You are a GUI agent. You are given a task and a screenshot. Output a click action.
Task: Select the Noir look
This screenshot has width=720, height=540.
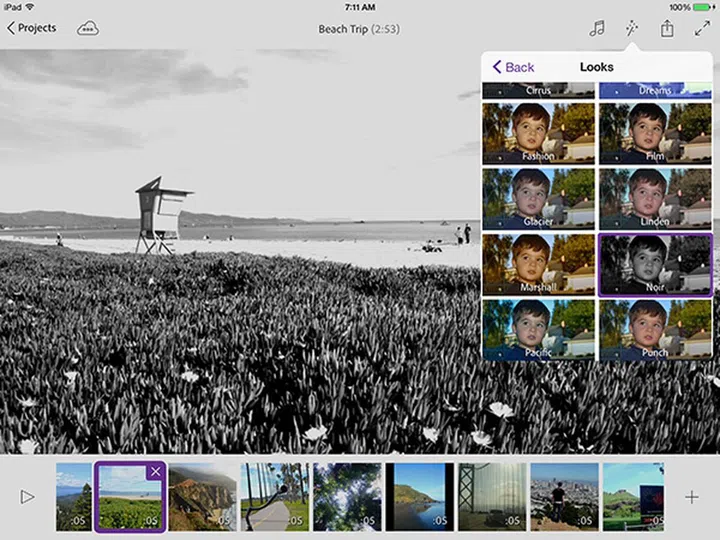[655, 263]
